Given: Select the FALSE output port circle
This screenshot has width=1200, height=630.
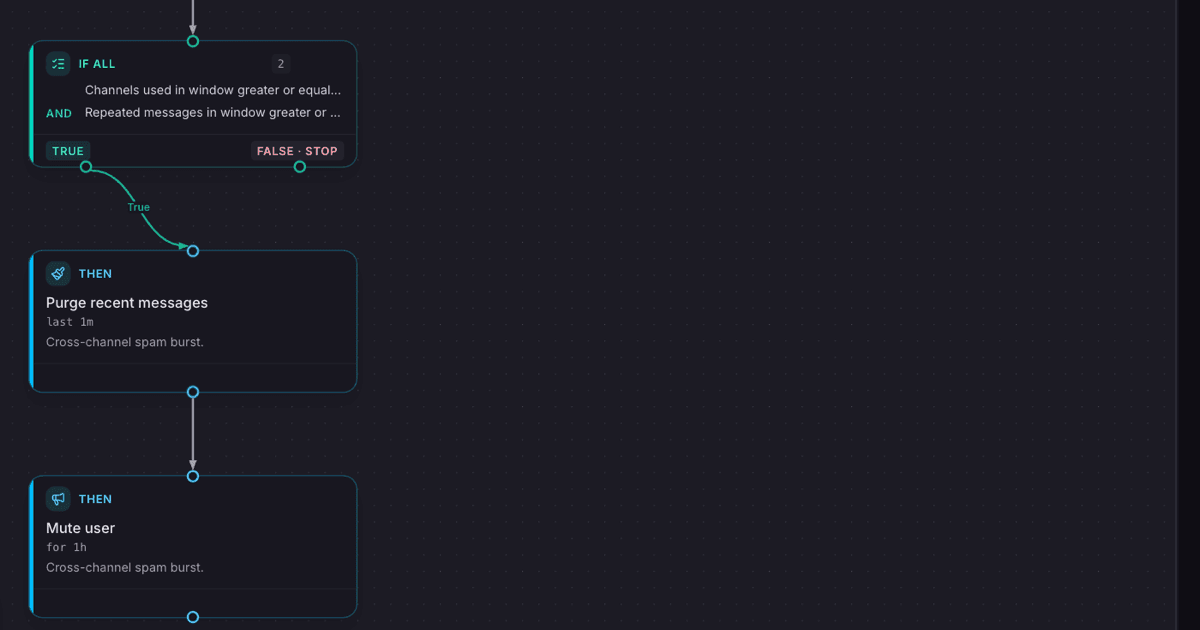Looking at the screenshot, I should click(x=300, y=167).
